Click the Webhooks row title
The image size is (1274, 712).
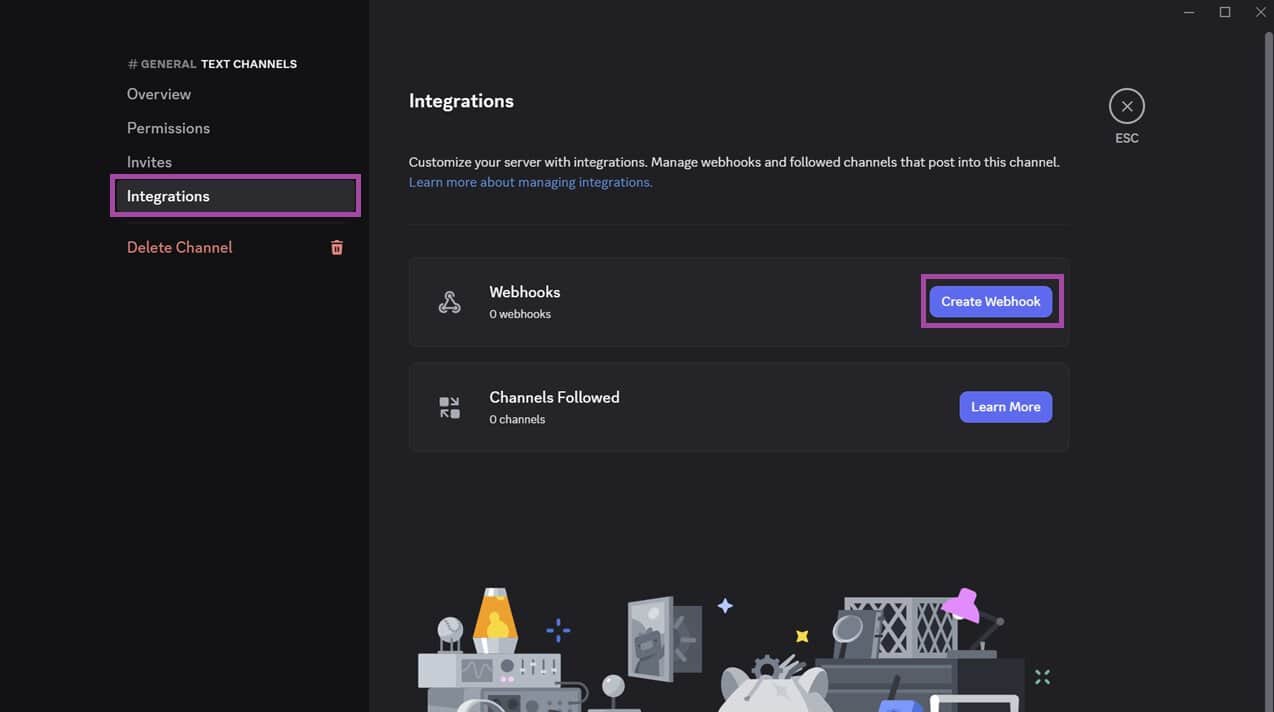(524, 292)
